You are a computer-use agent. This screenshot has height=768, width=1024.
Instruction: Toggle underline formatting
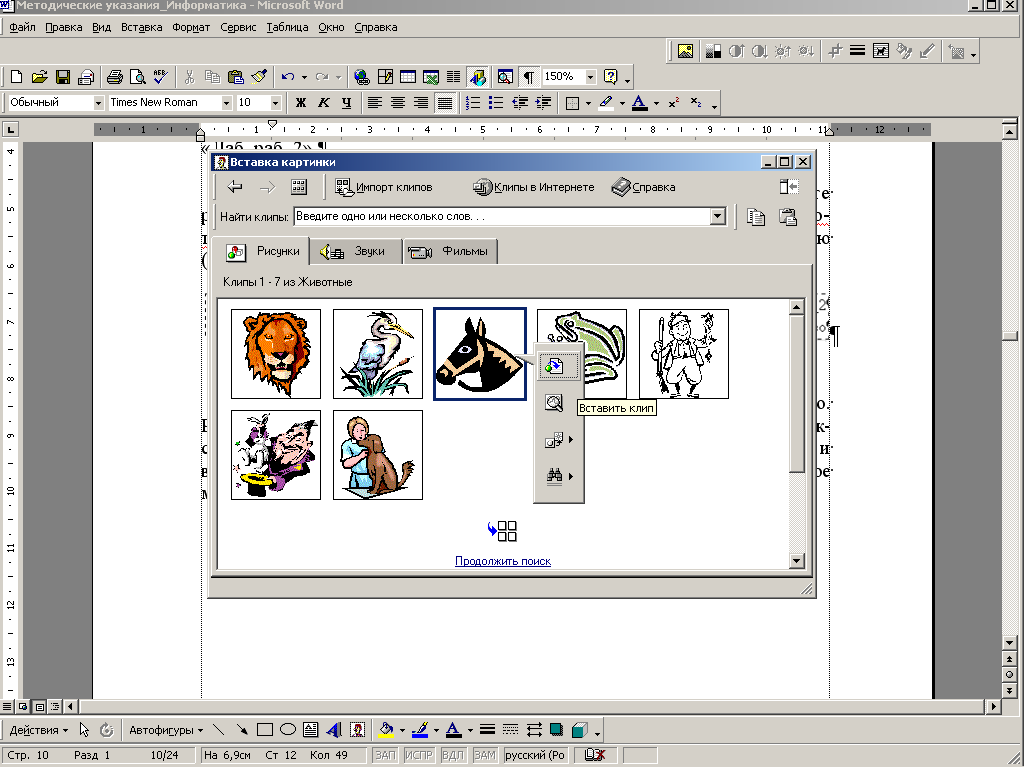tap(347, 103)
